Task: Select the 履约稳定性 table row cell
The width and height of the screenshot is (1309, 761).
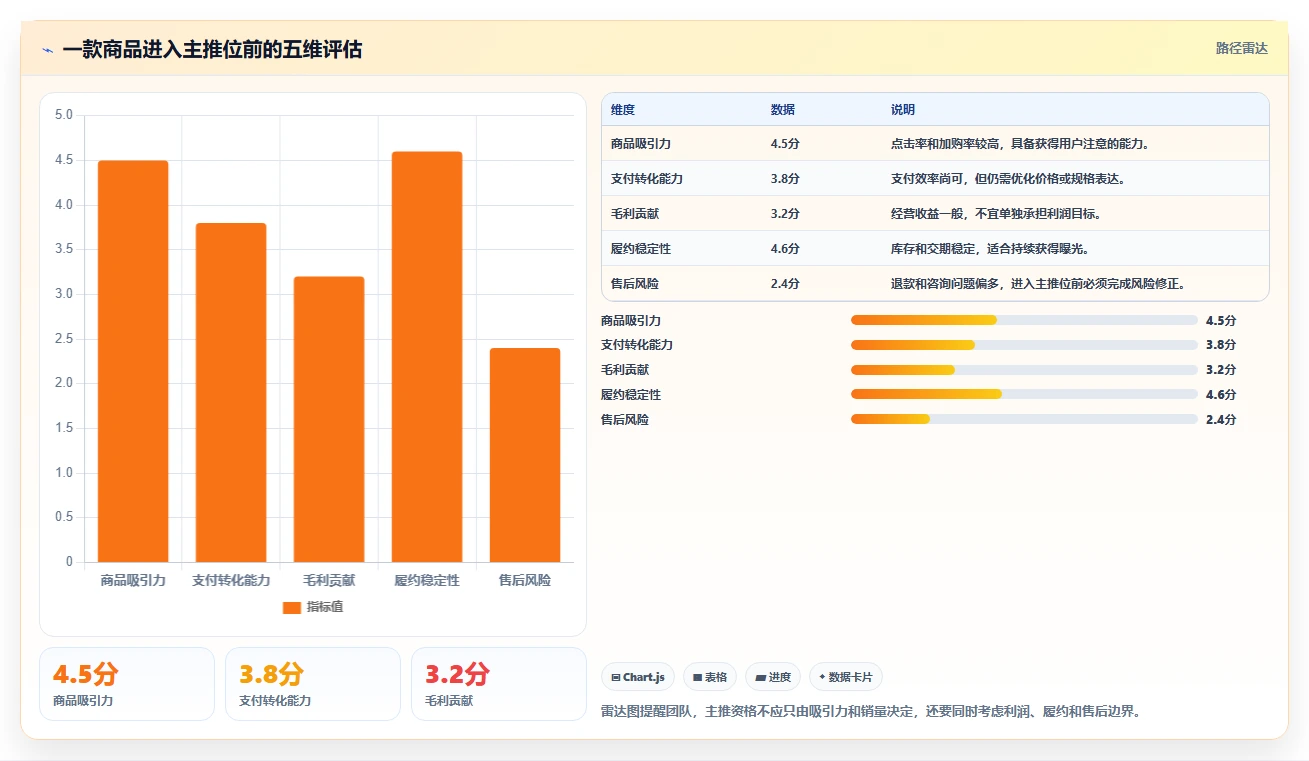Action: (641, 249)
